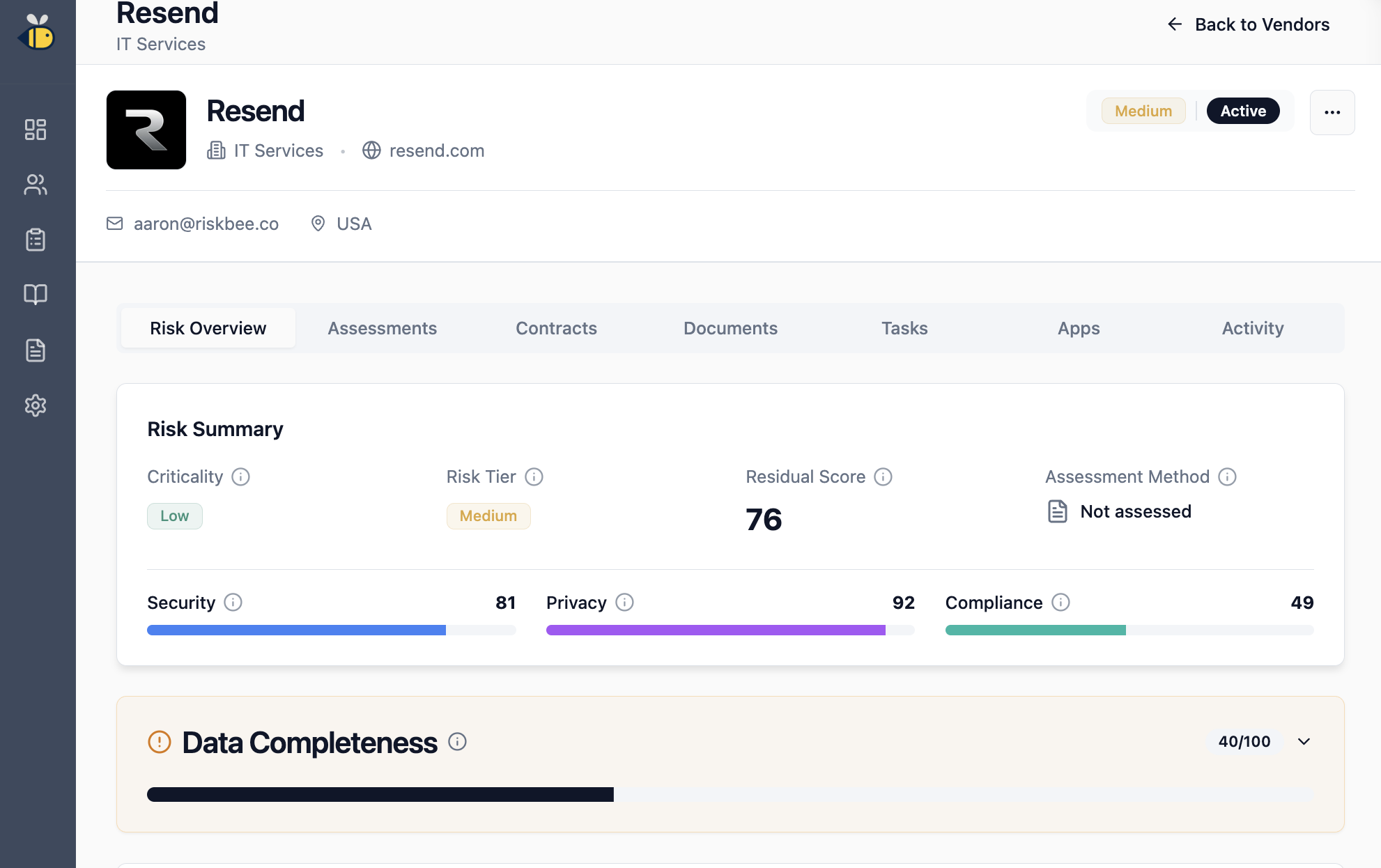Screen dimensions: 1381x868
Task: Click the Data Completeness info icon
Action: [x=457, y=742]
